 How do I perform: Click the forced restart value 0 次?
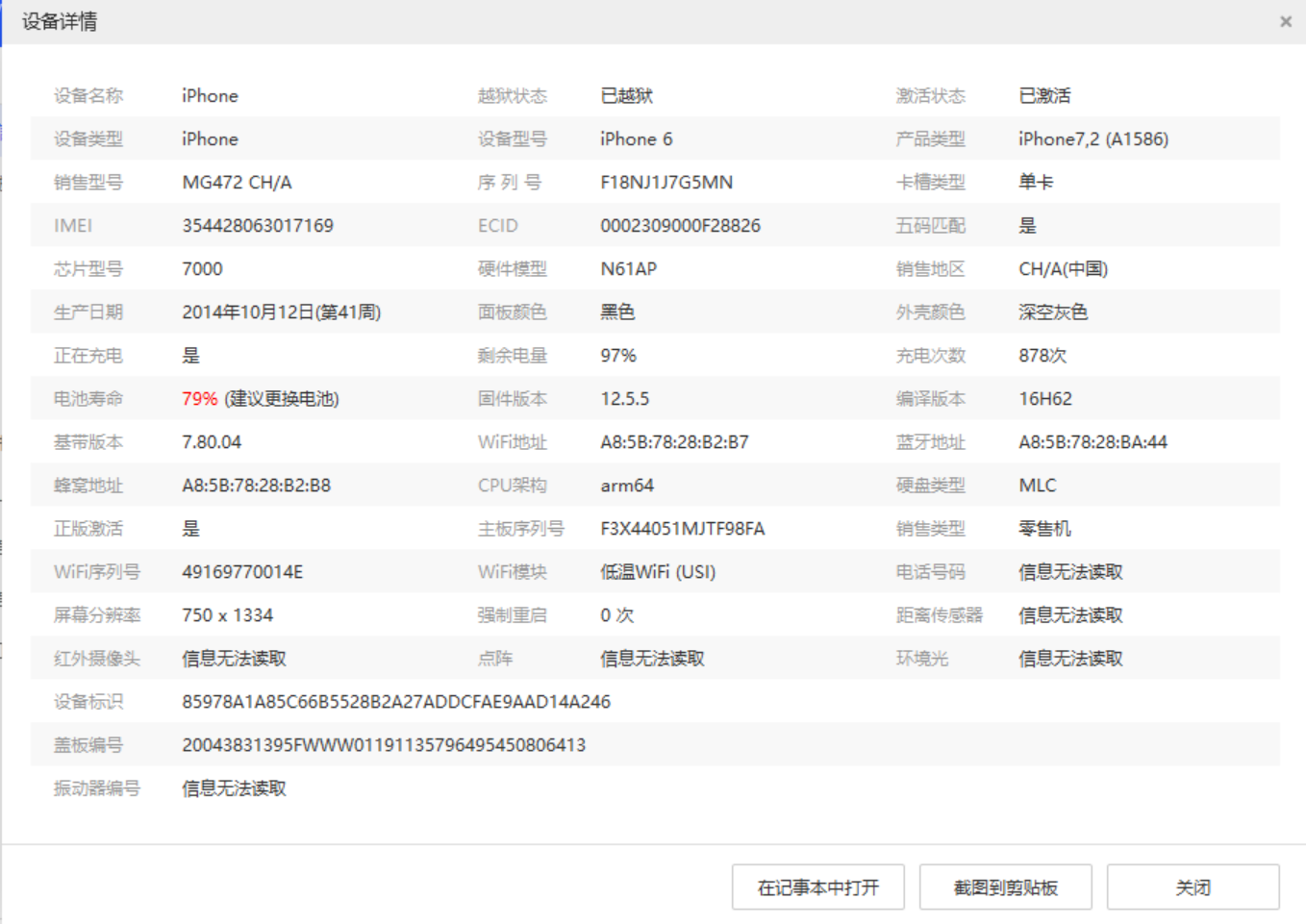click(617, 615)
